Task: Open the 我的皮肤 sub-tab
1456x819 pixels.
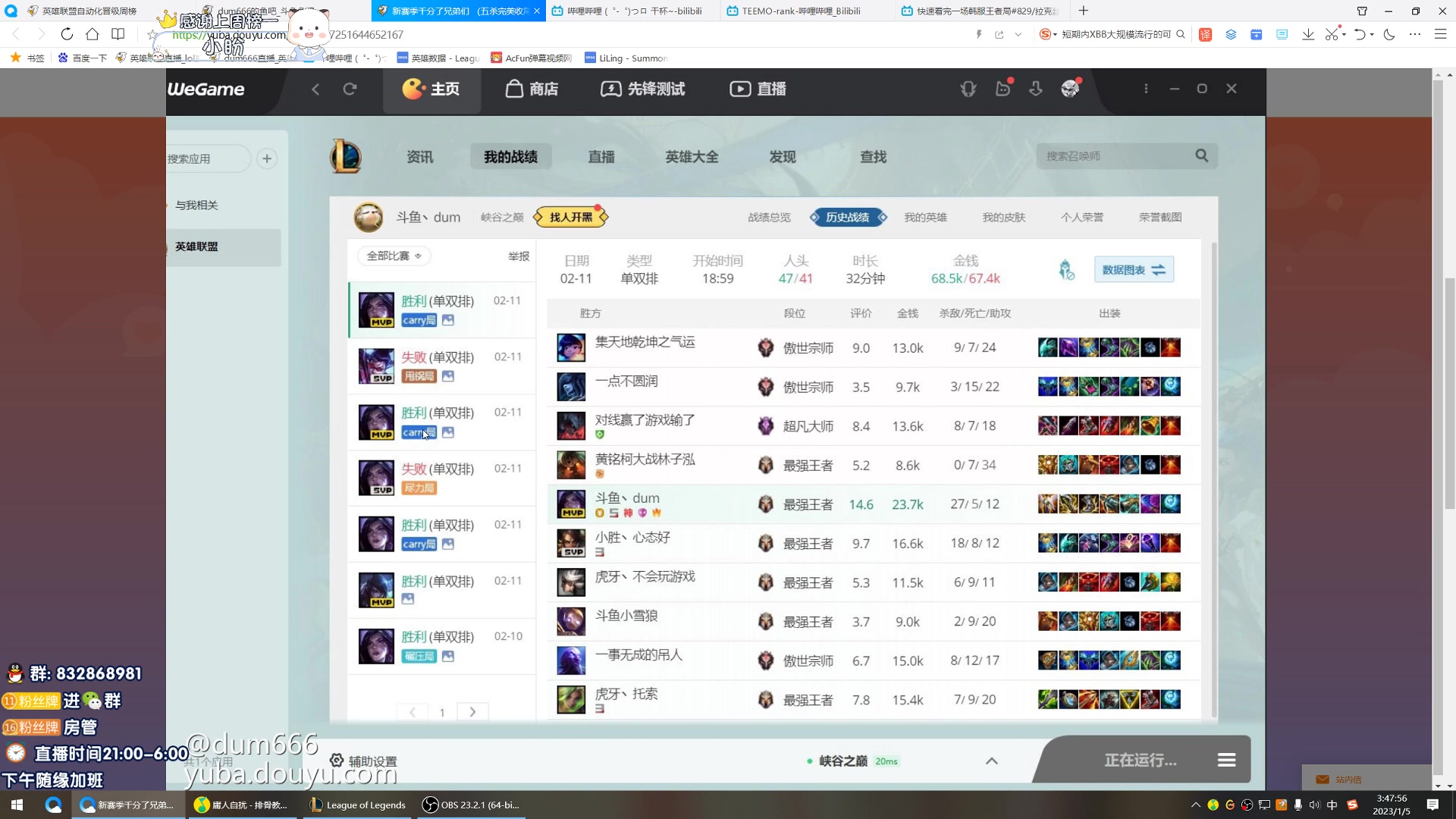Action: point(1004,218)
